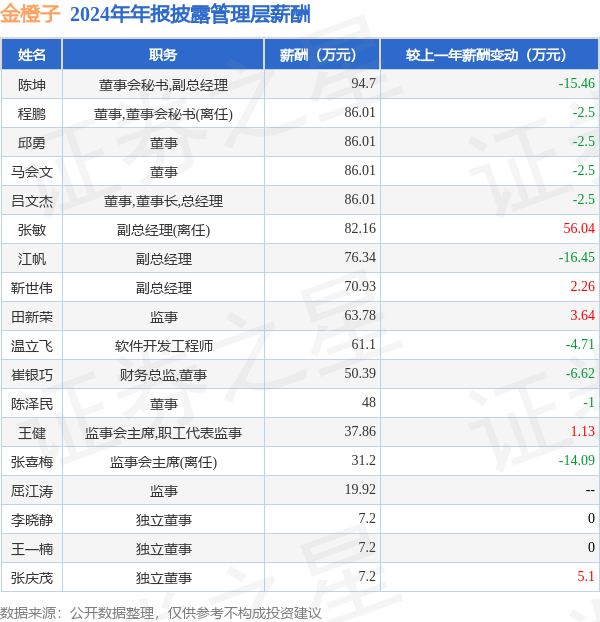Click the position 副总经理(离任)
Screen dimensions: 600x622
tap(163, 230)
